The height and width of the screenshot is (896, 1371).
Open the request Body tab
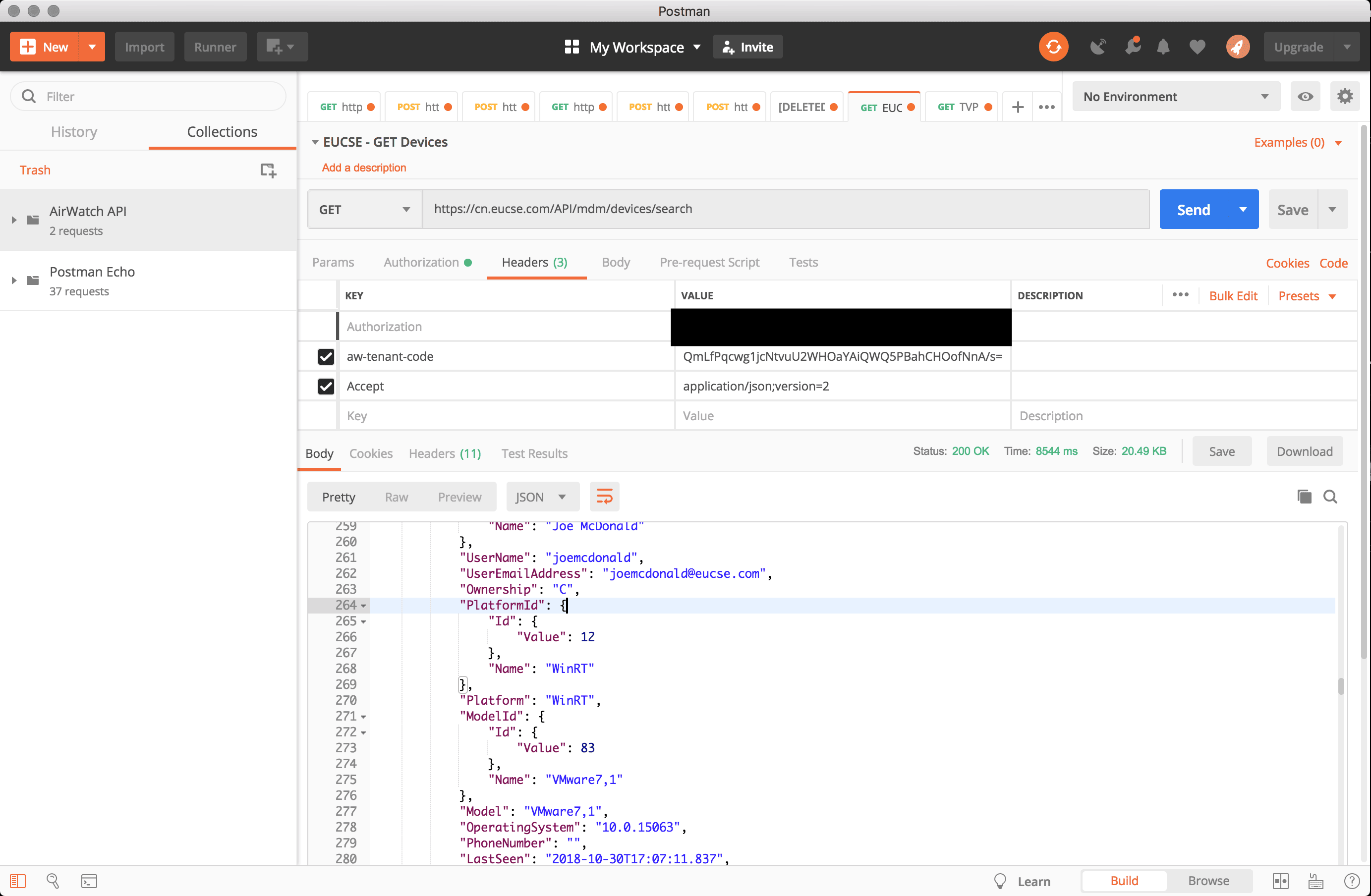[x=616, y=262]
